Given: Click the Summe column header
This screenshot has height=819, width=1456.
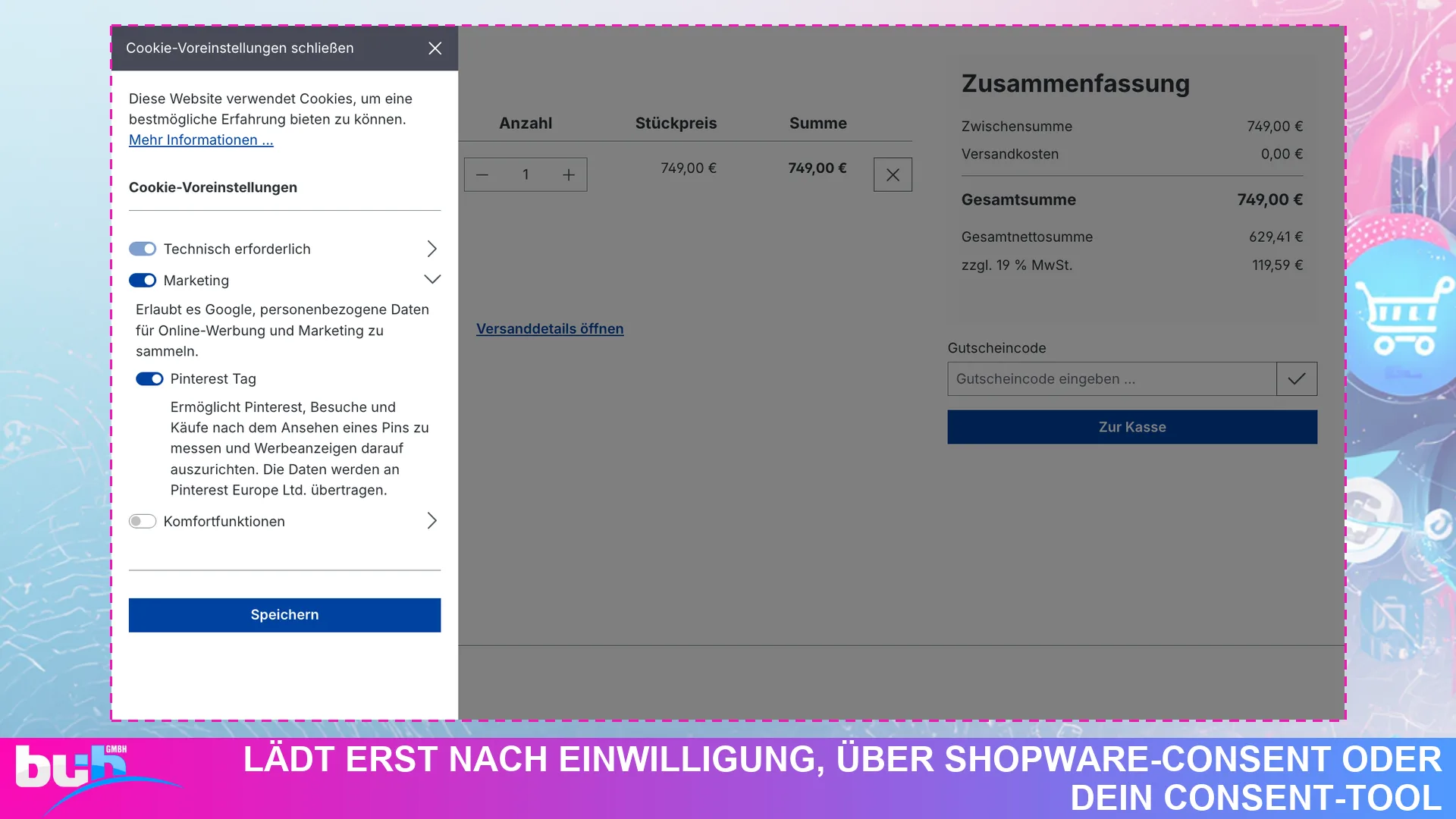Looking at the screenshot, I should (x=817, y=123).
